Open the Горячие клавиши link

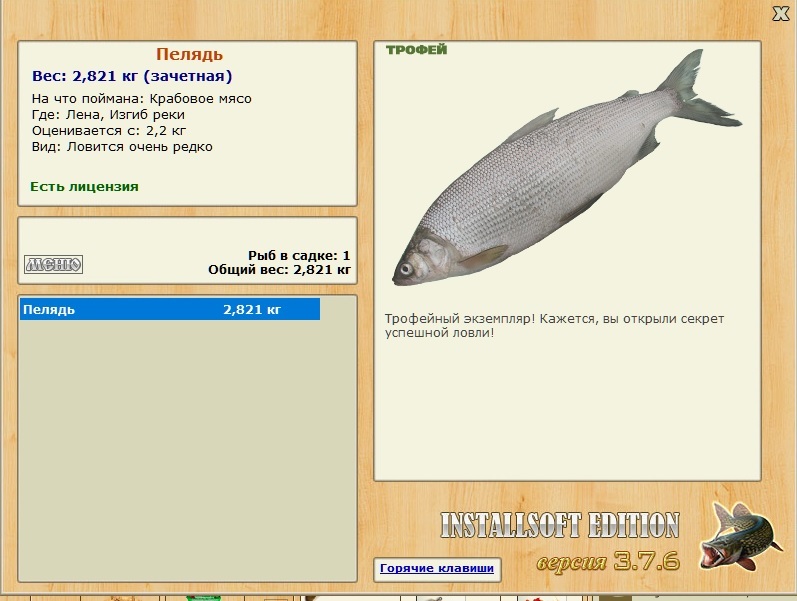tap(437, 568)
